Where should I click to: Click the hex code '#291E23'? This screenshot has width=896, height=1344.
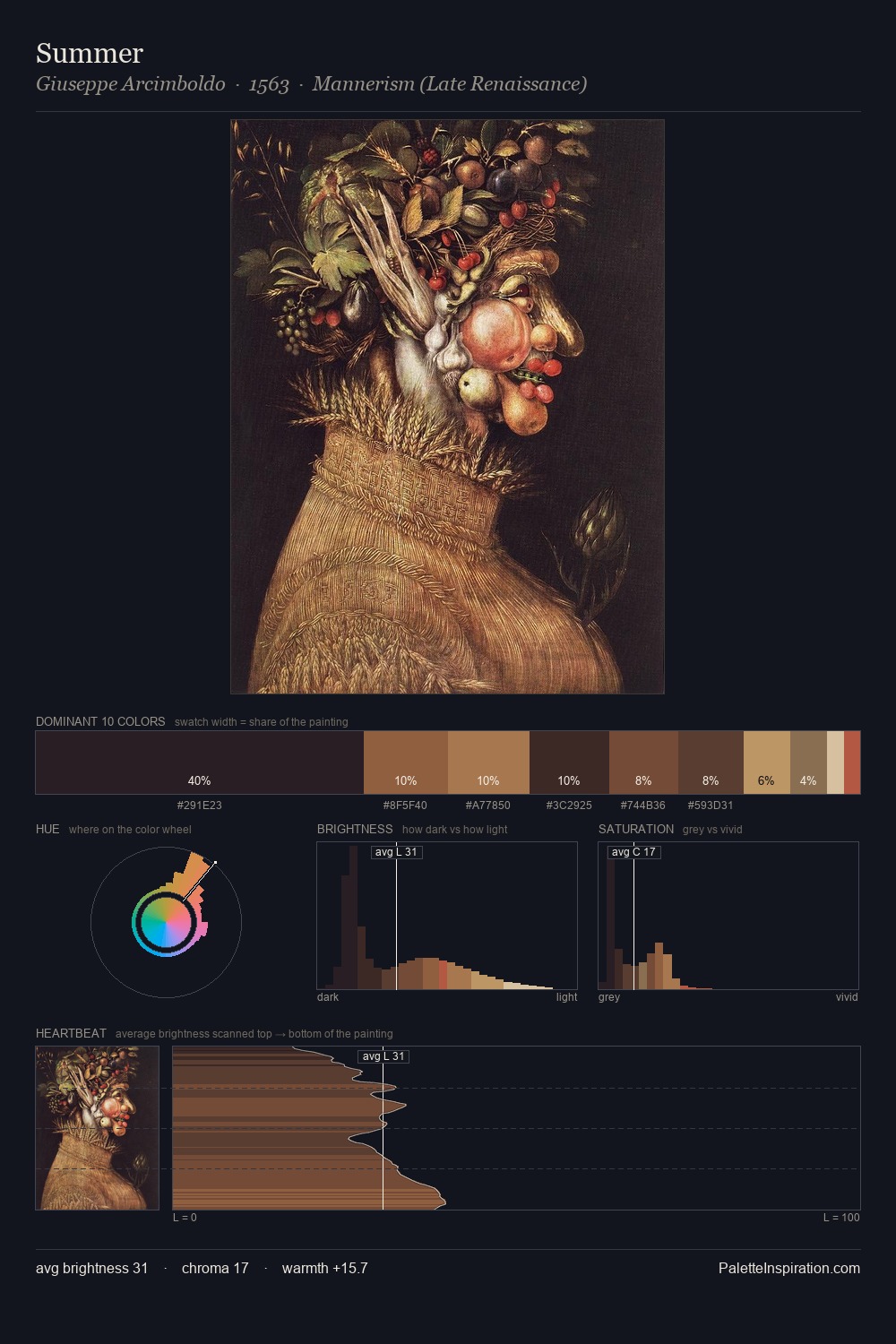point(200,806)
